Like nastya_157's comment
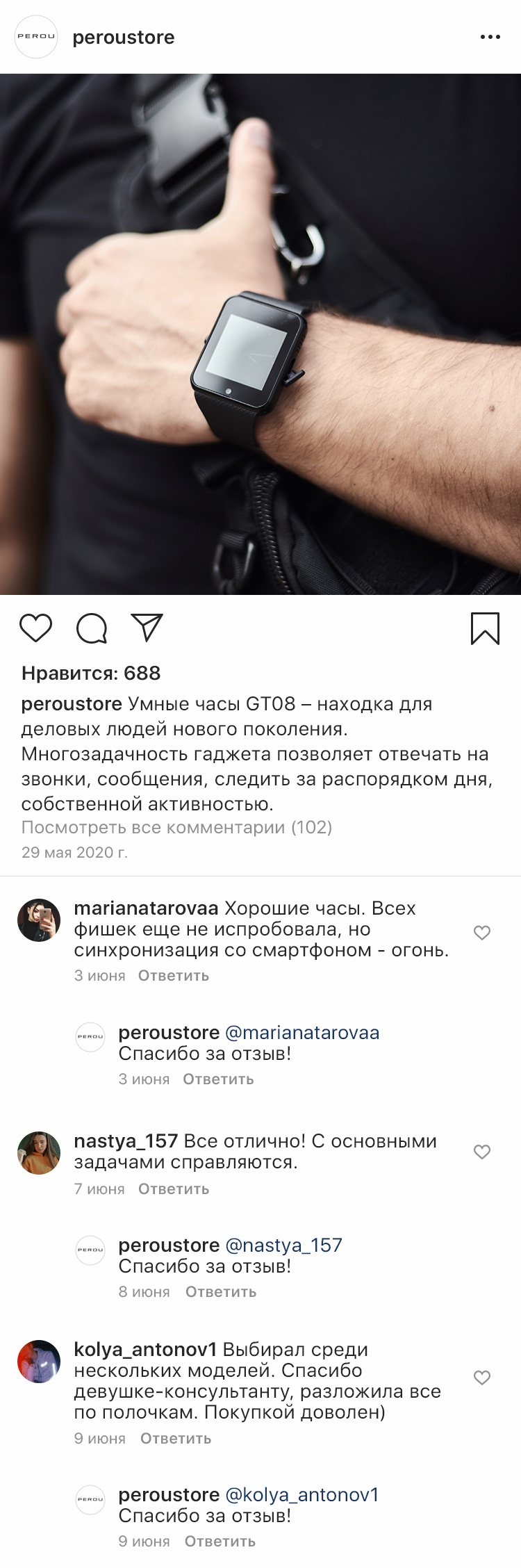The image size is (521, 1568). (482, 1152)
